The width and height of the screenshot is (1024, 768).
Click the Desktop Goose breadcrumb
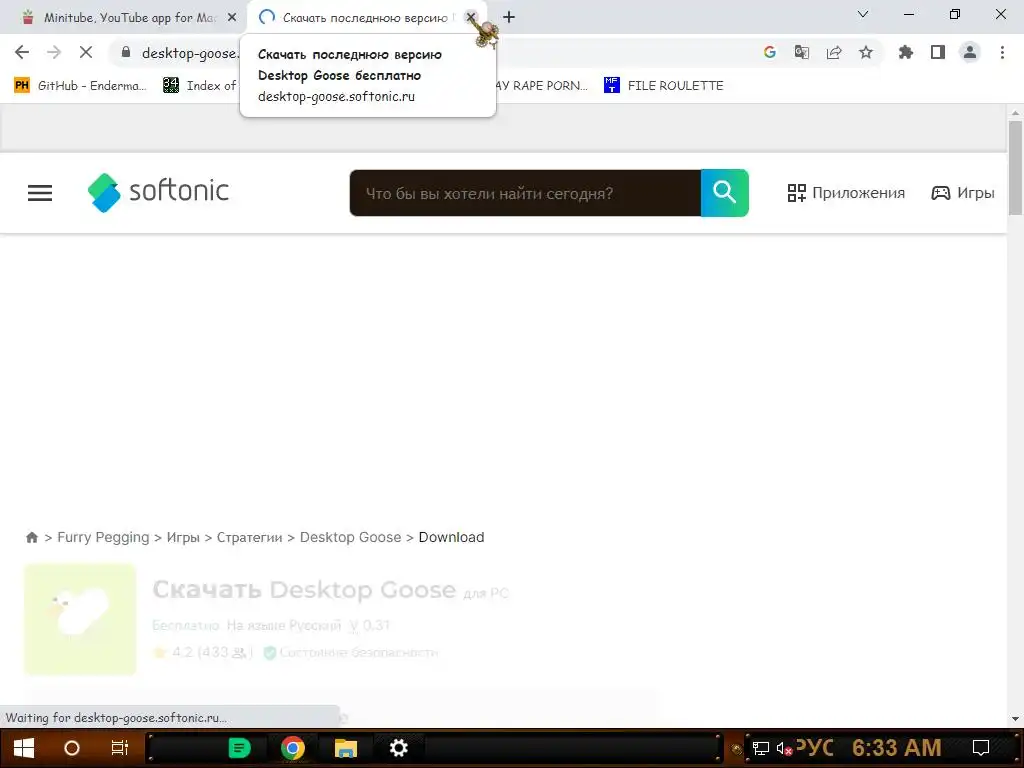[x=351, y=537]
